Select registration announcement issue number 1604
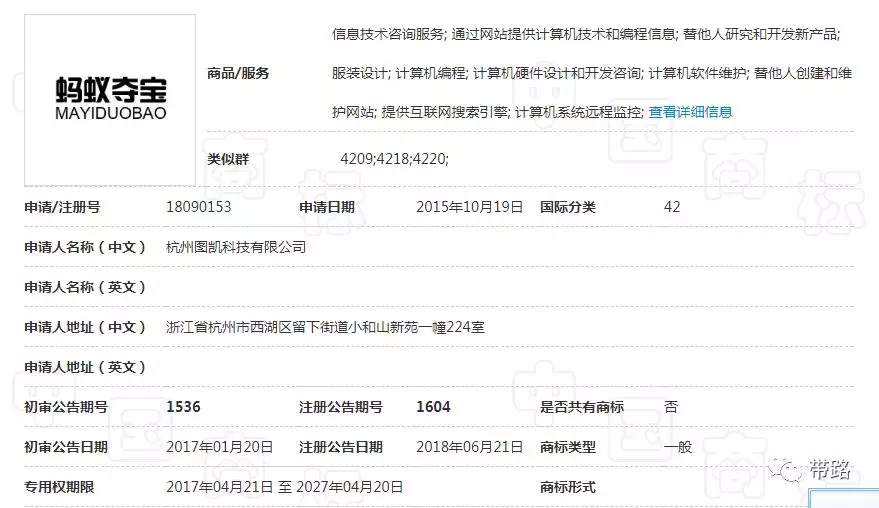879x508 pixels. pyautogui.click(x=433, y=407)
